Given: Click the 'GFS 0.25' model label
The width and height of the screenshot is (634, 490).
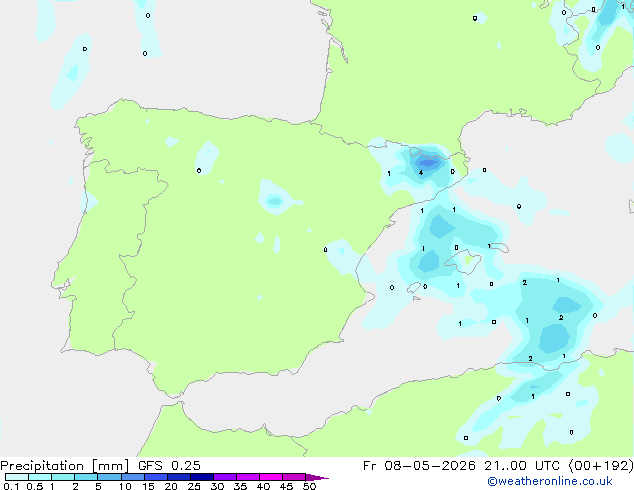Looking at the screenshot, I should pos(169,466).
